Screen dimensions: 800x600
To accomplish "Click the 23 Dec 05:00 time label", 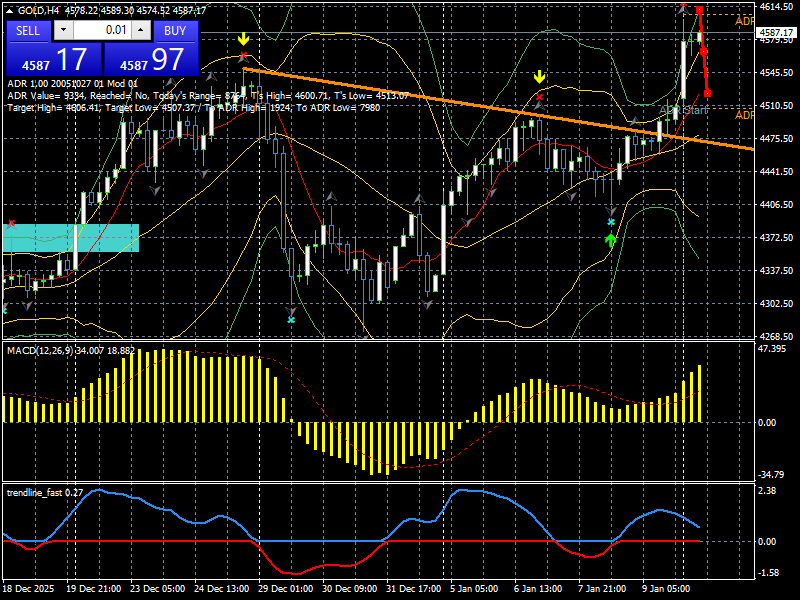I will [x=158, y=589].
